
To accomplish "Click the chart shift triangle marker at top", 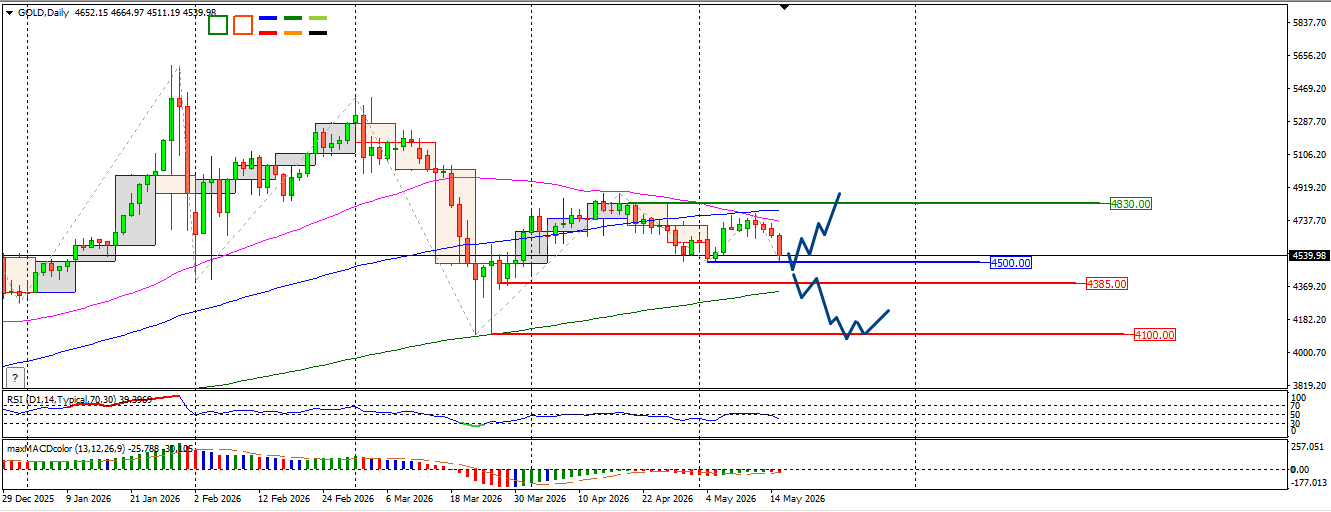I will [x=784, y=7].
